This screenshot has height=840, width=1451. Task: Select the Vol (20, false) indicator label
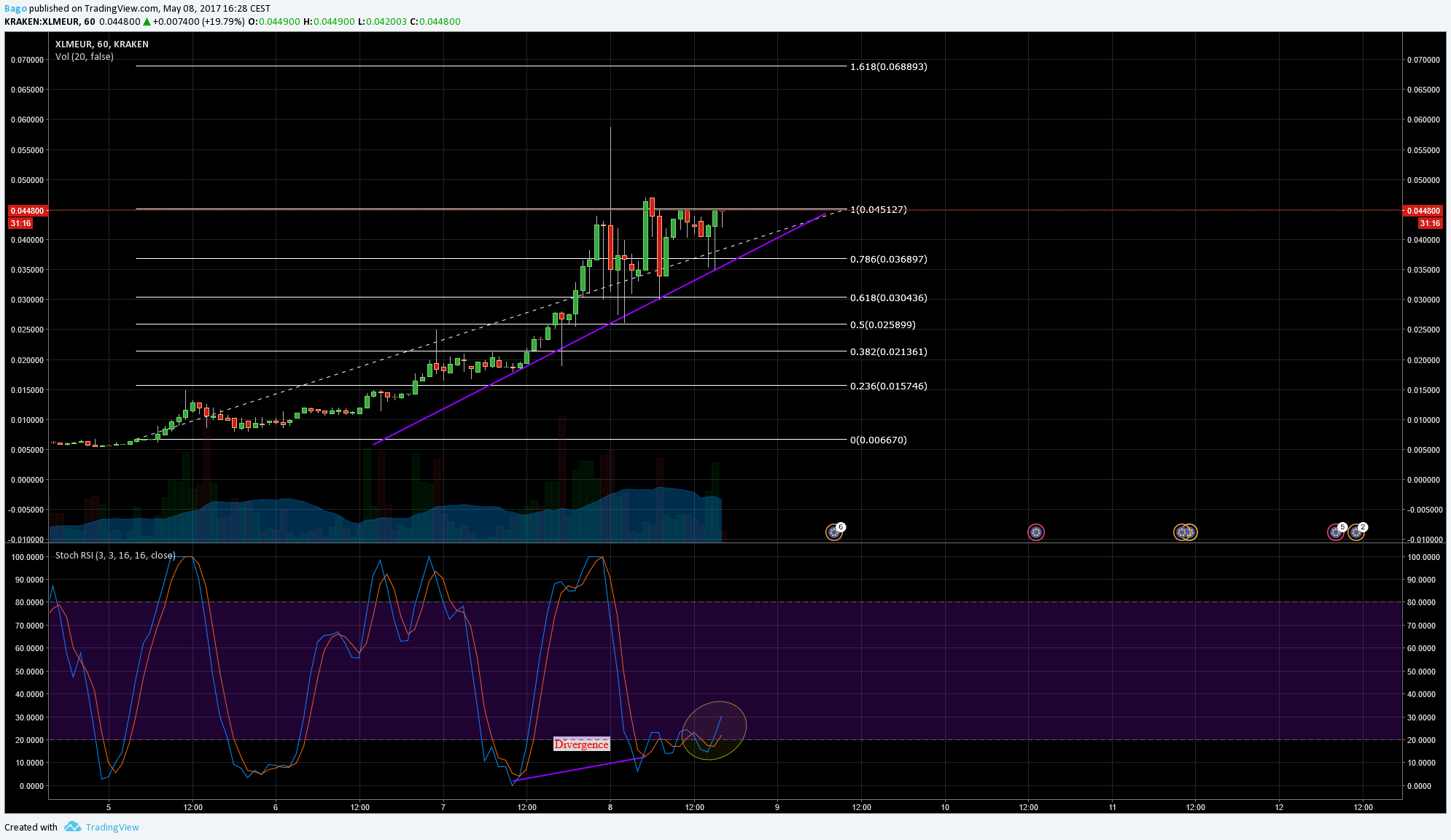tap(85, 56)
